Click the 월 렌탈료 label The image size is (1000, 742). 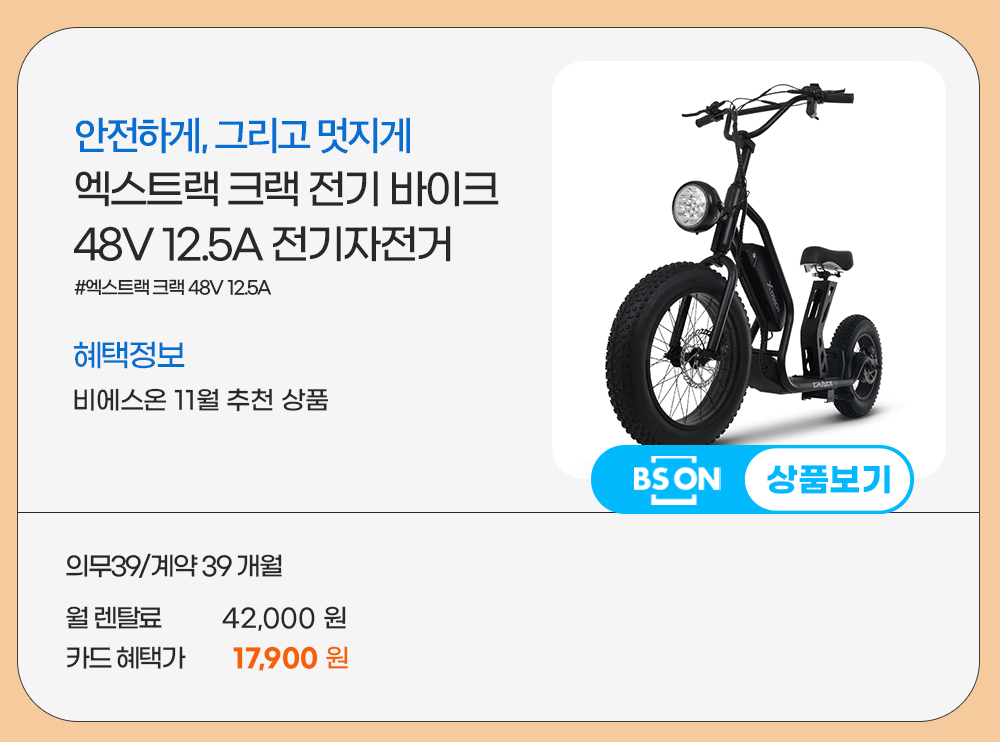pyautogui.click(x=114, y=618)
